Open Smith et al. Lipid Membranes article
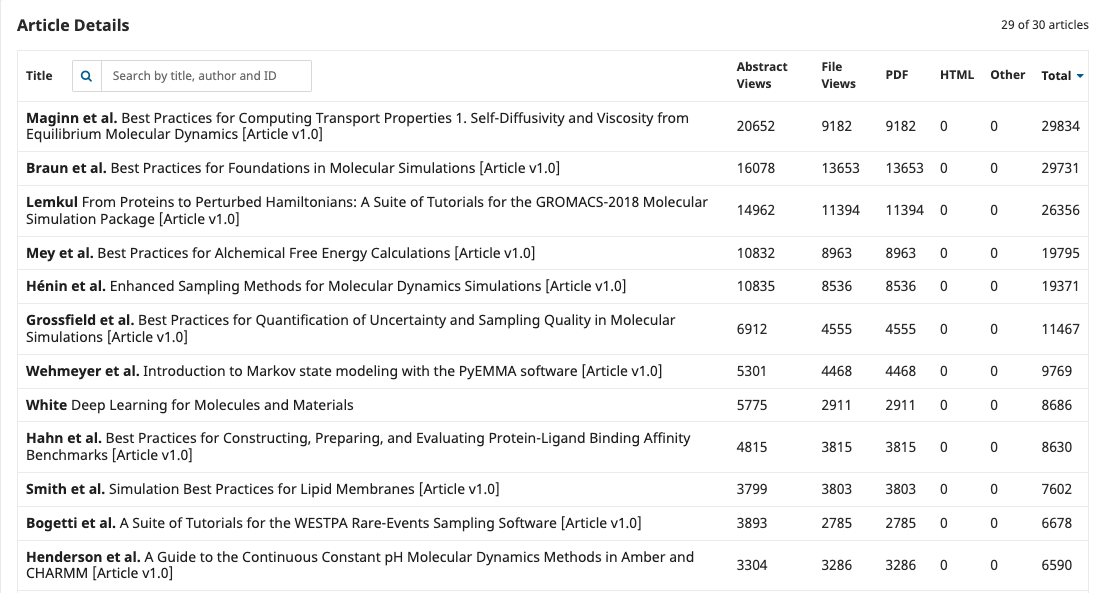 click(262, 489)
